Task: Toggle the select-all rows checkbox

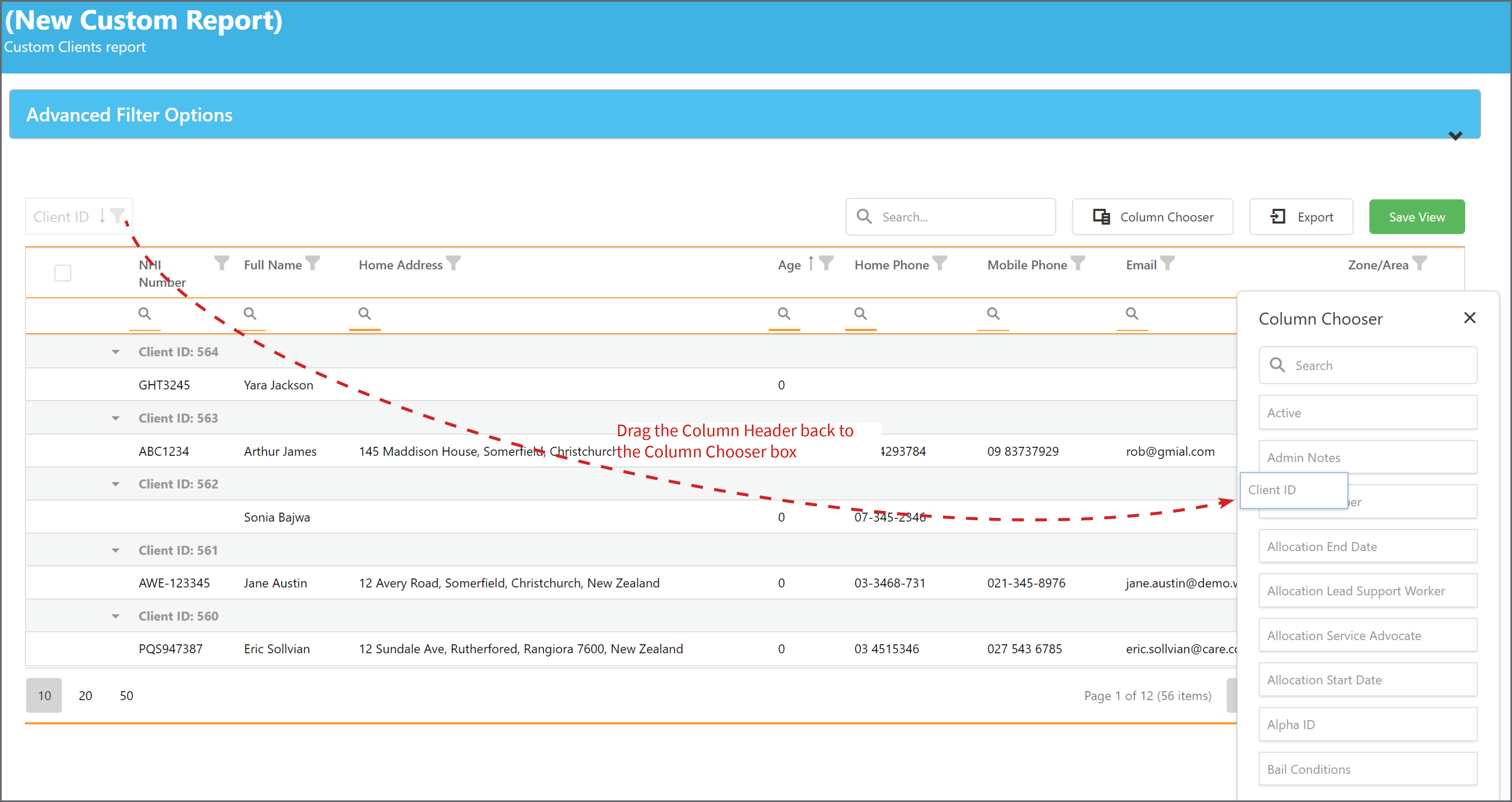Action: point(63,273)
